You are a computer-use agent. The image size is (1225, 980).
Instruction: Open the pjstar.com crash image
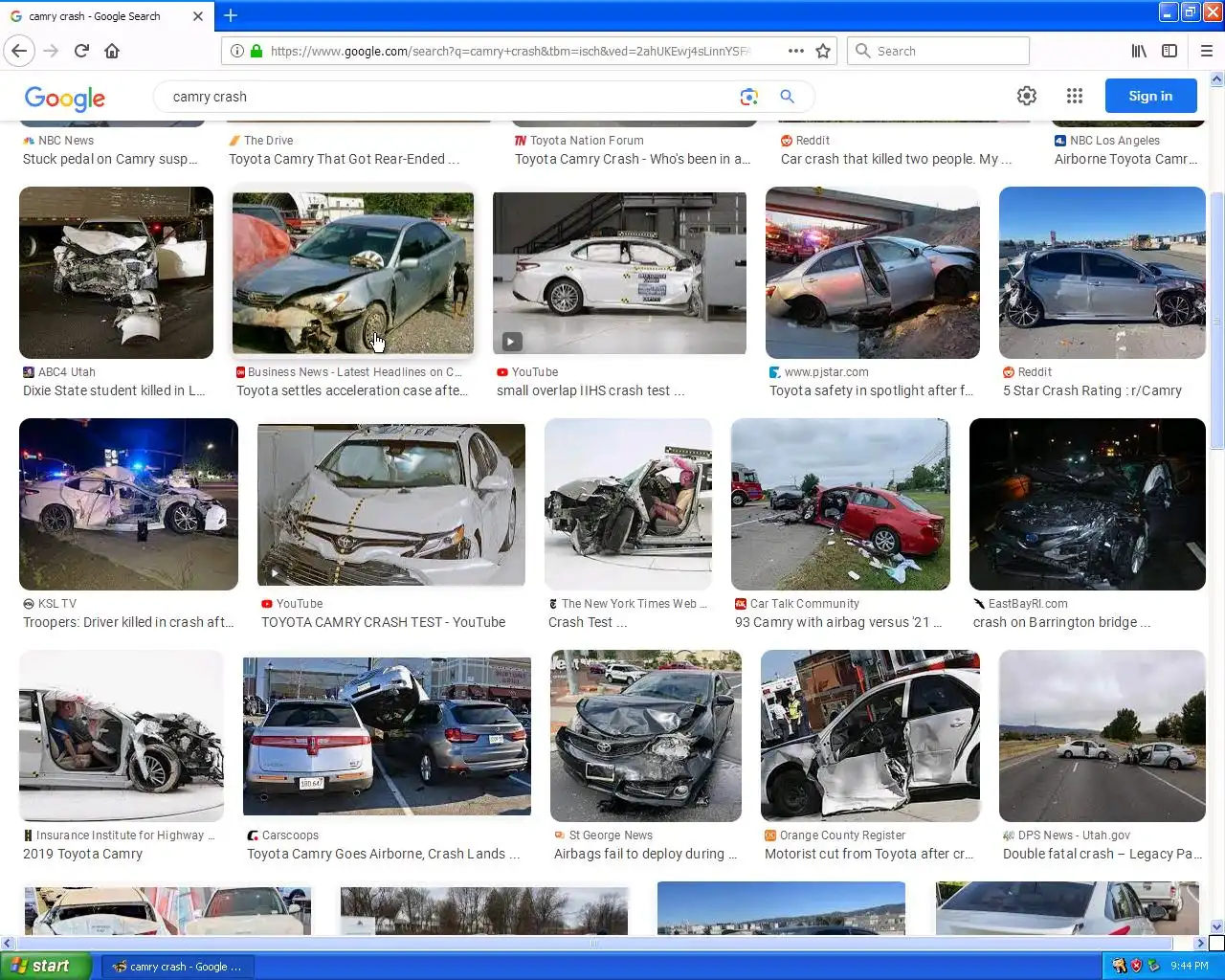click(873, 273)
